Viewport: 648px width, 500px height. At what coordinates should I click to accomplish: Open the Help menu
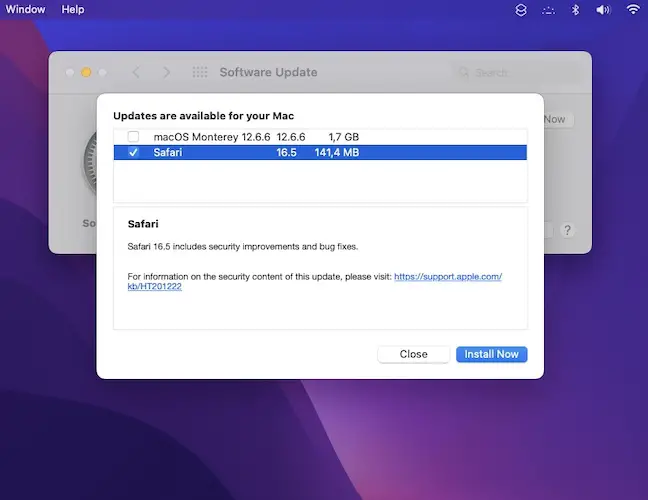[x=73, y=9]
